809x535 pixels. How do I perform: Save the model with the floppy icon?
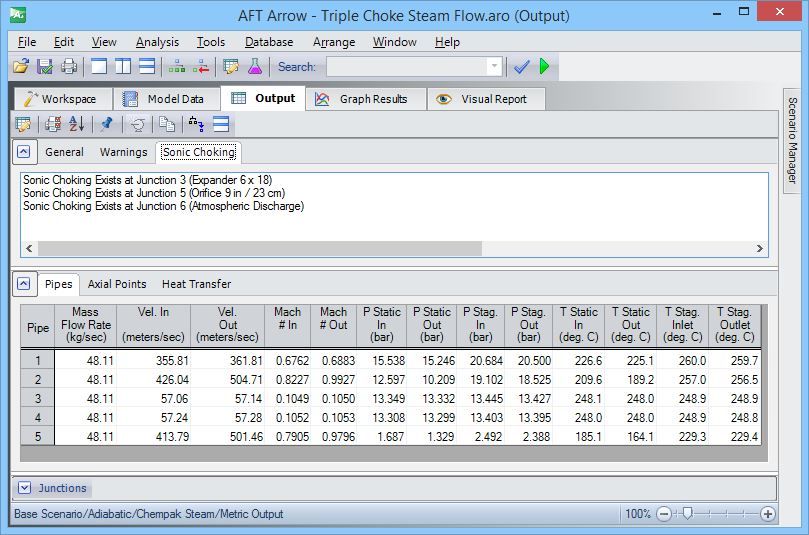45,66
